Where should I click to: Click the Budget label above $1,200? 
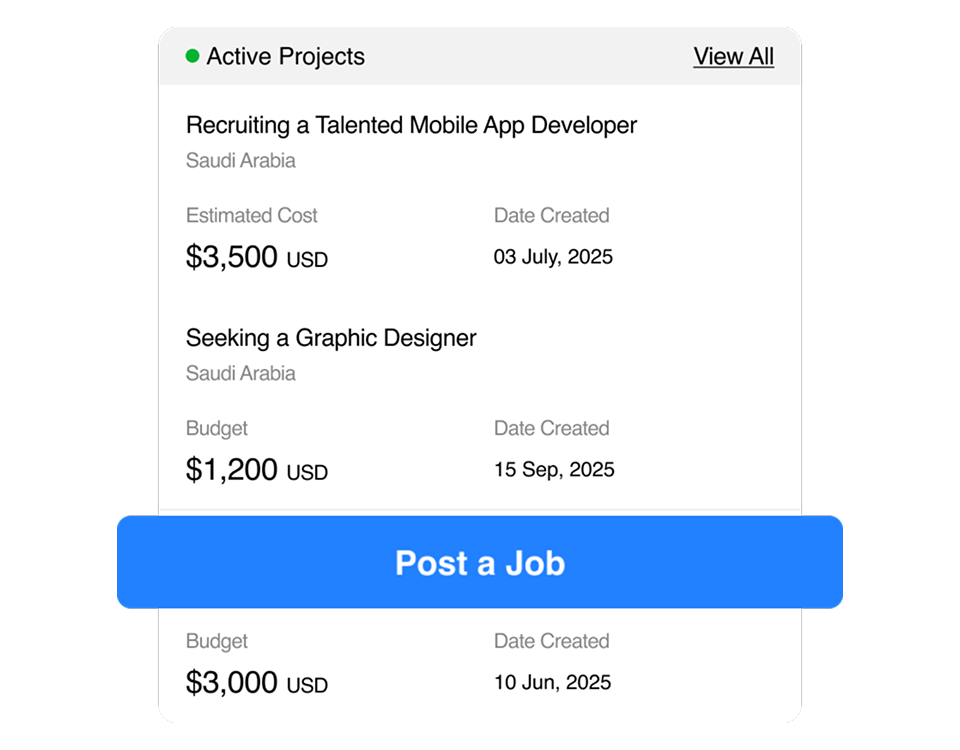coord(217,428)
